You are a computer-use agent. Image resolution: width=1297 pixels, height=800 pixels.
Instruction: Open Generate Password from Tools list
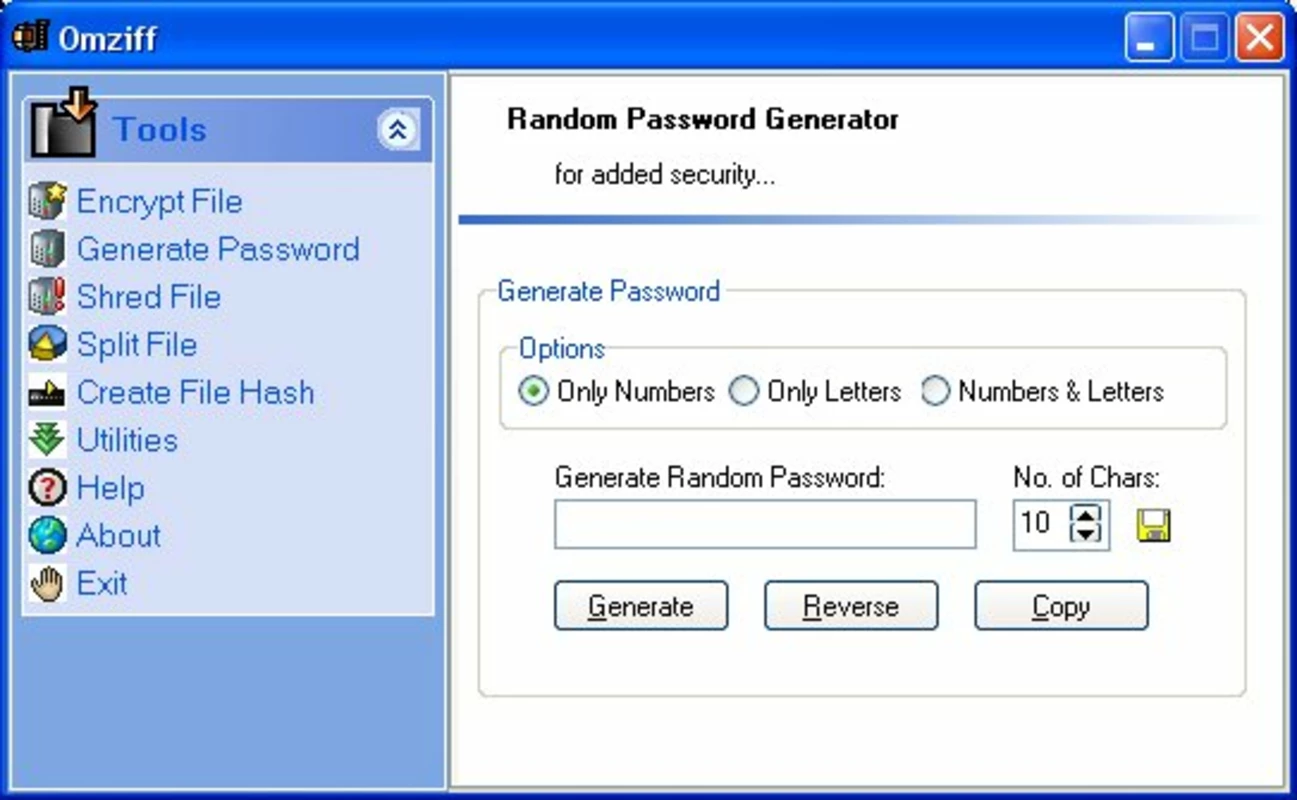(218, 249)
